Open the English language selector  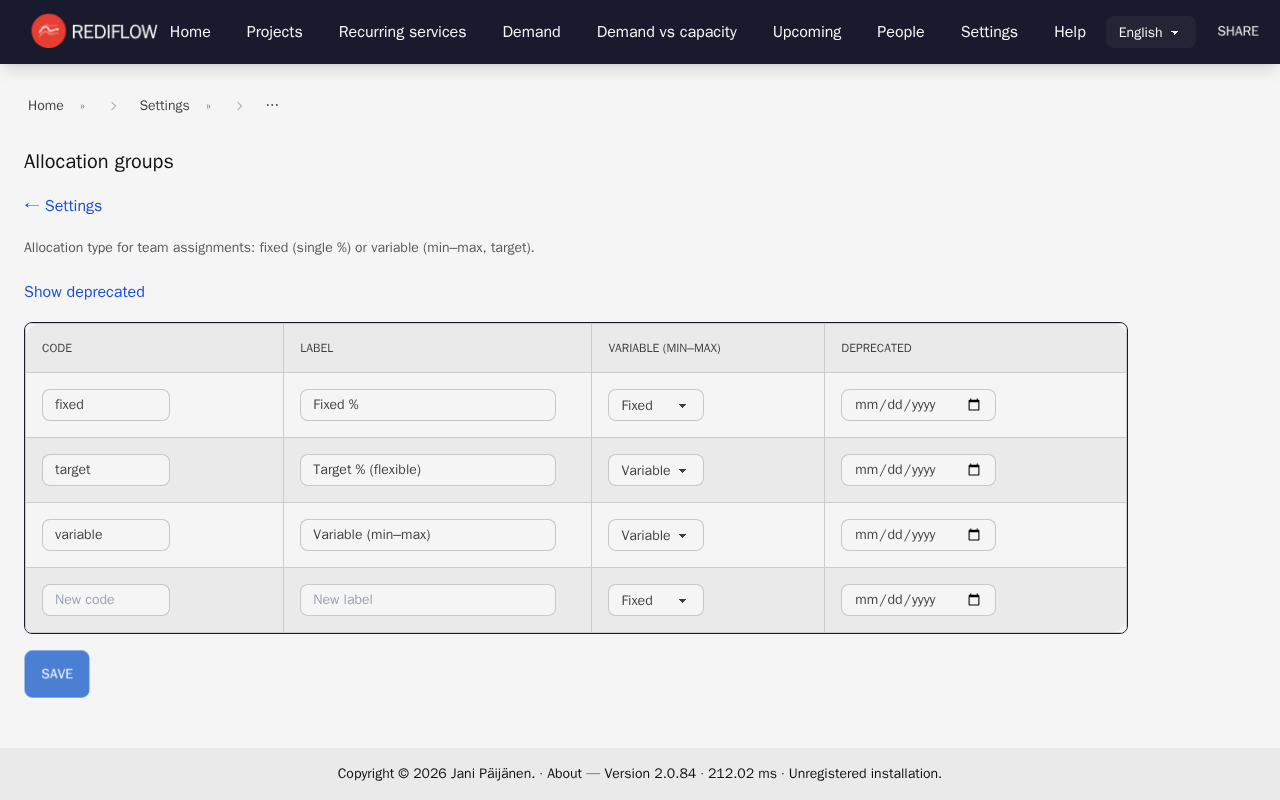point(1150,31)
